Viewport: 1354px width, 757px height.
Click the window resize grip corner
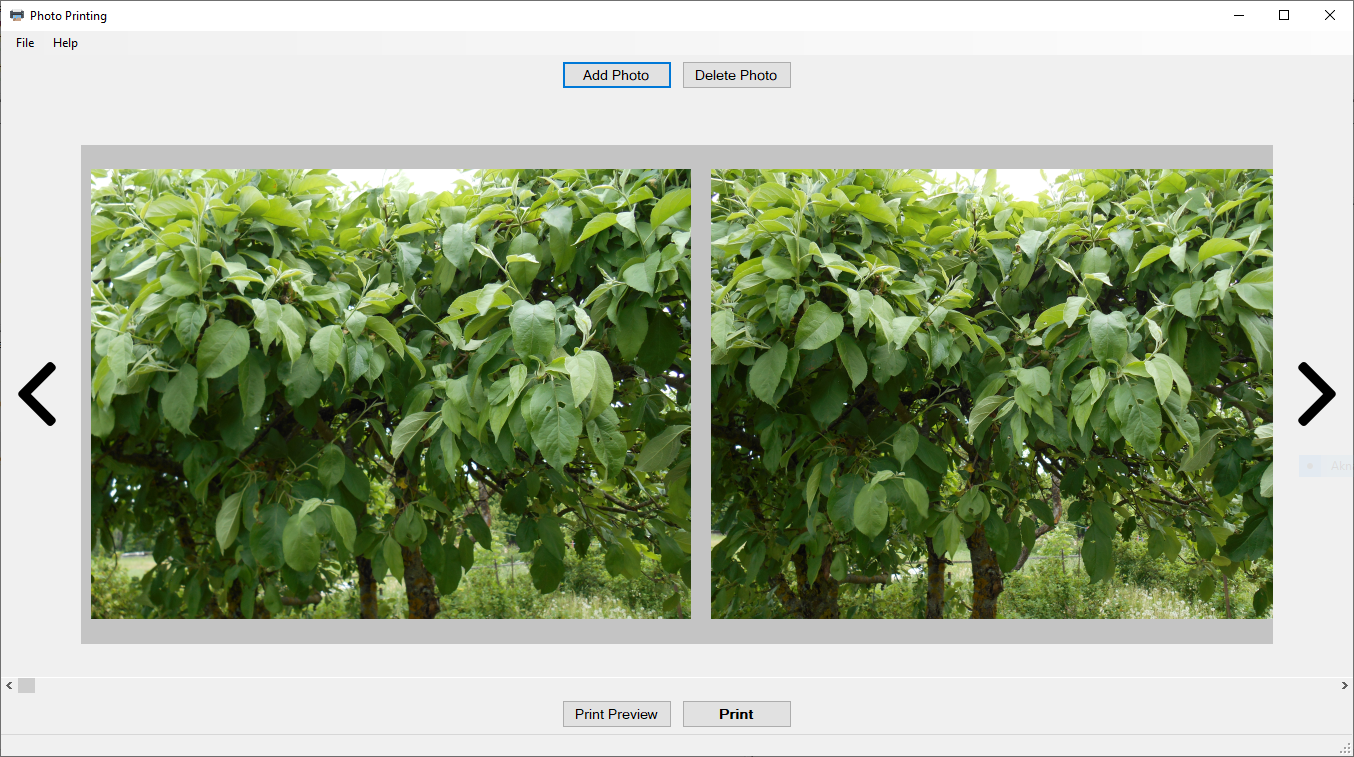tap(1345, 748)
